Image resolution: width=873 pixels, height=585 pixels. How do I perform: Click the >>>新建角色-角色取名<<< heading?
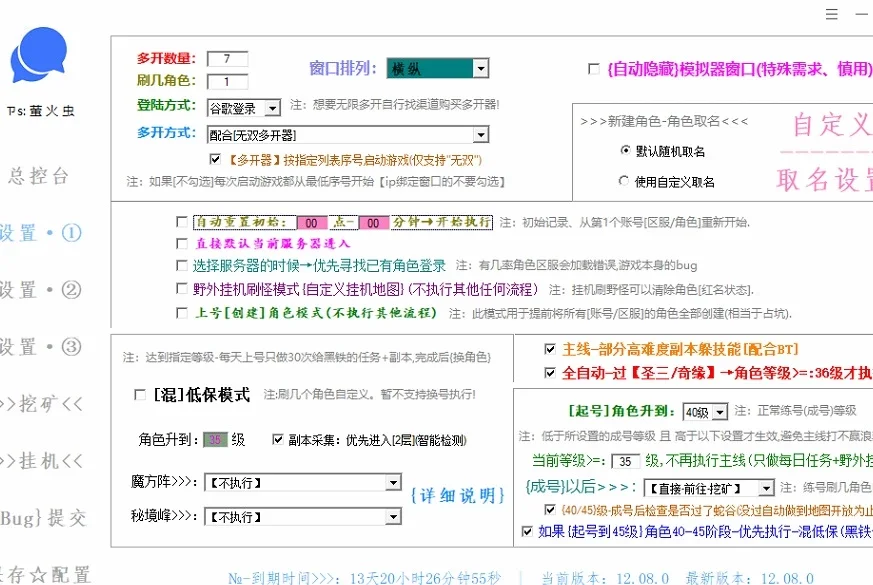(x=664, y=121)
